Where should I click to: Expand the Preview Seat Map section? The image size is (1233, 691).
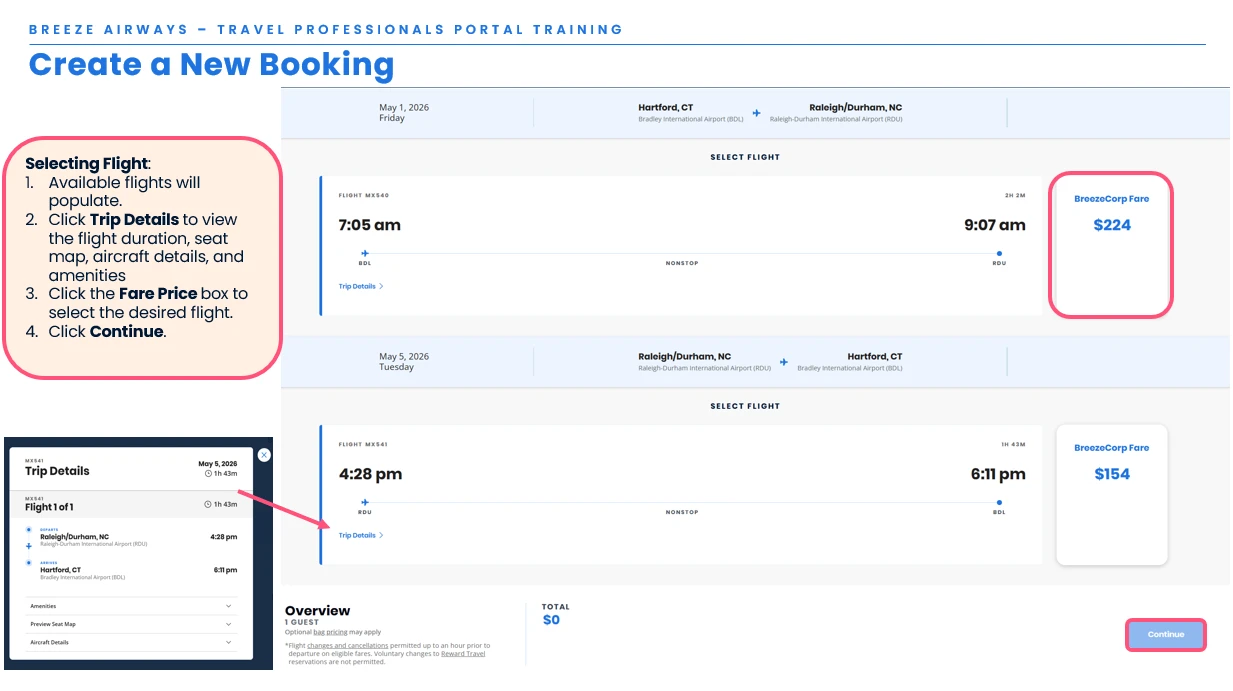(x=131, y=624)
